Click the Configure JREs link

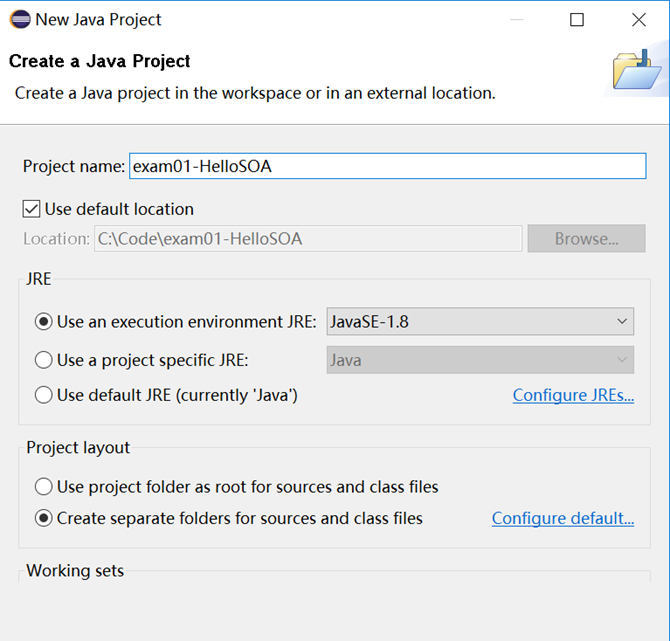coord(573,395)
